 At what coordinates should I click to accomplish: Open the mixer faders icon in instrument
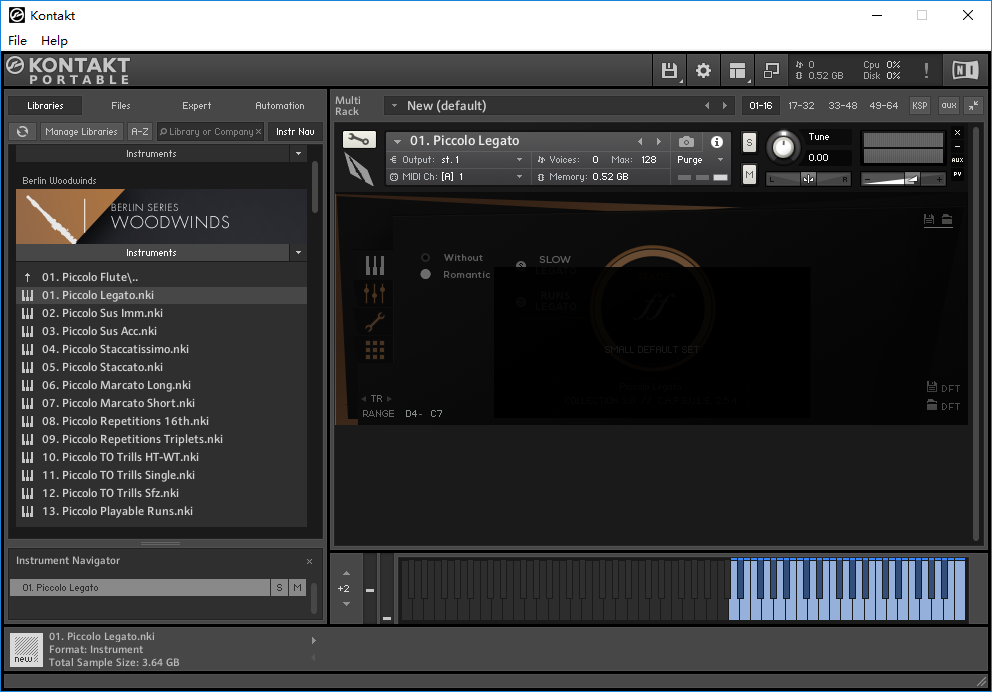(375, 293)
